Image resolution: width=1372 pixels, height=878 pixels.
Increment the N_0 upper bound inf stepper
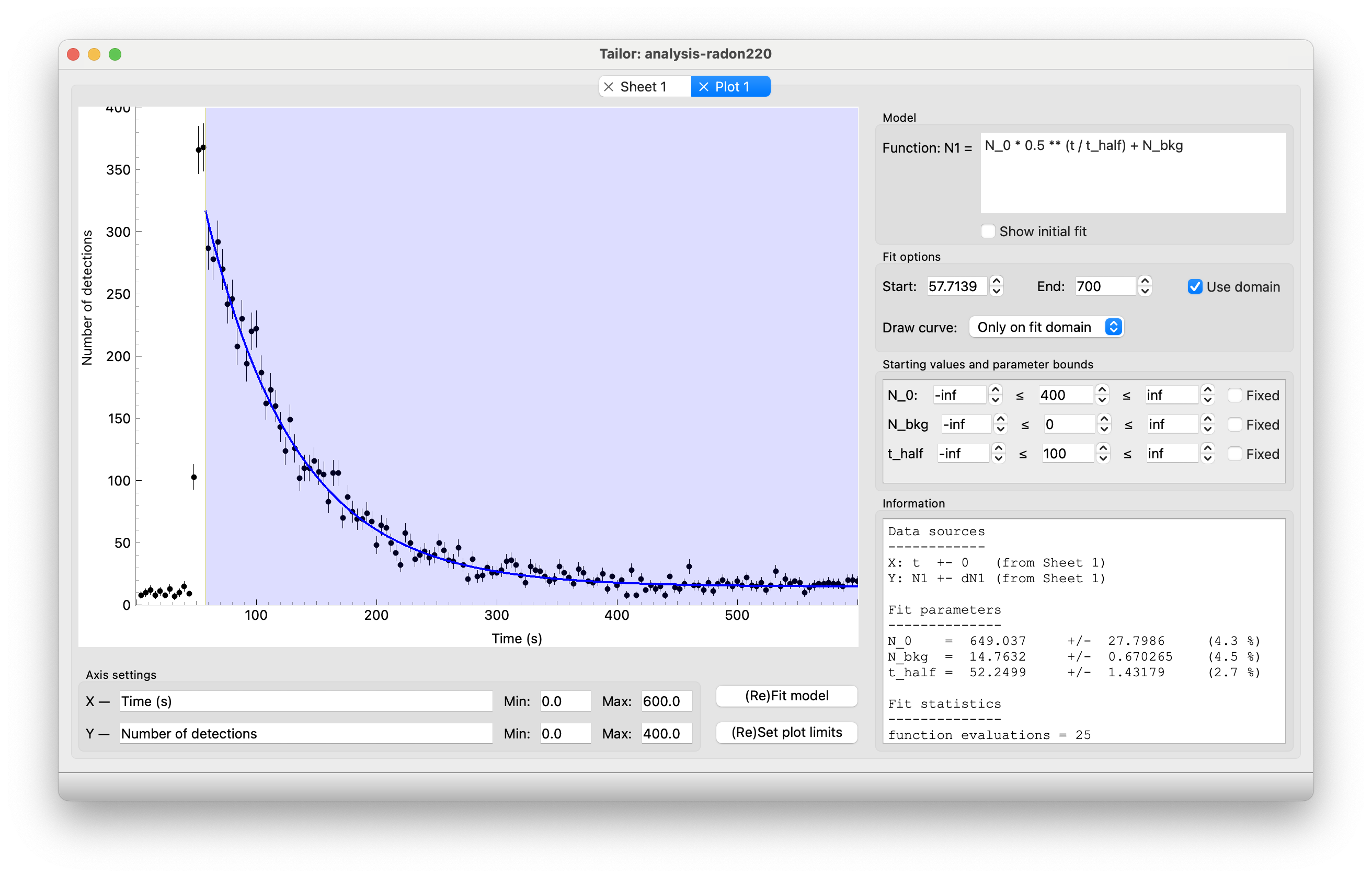tap(1208, 390)
